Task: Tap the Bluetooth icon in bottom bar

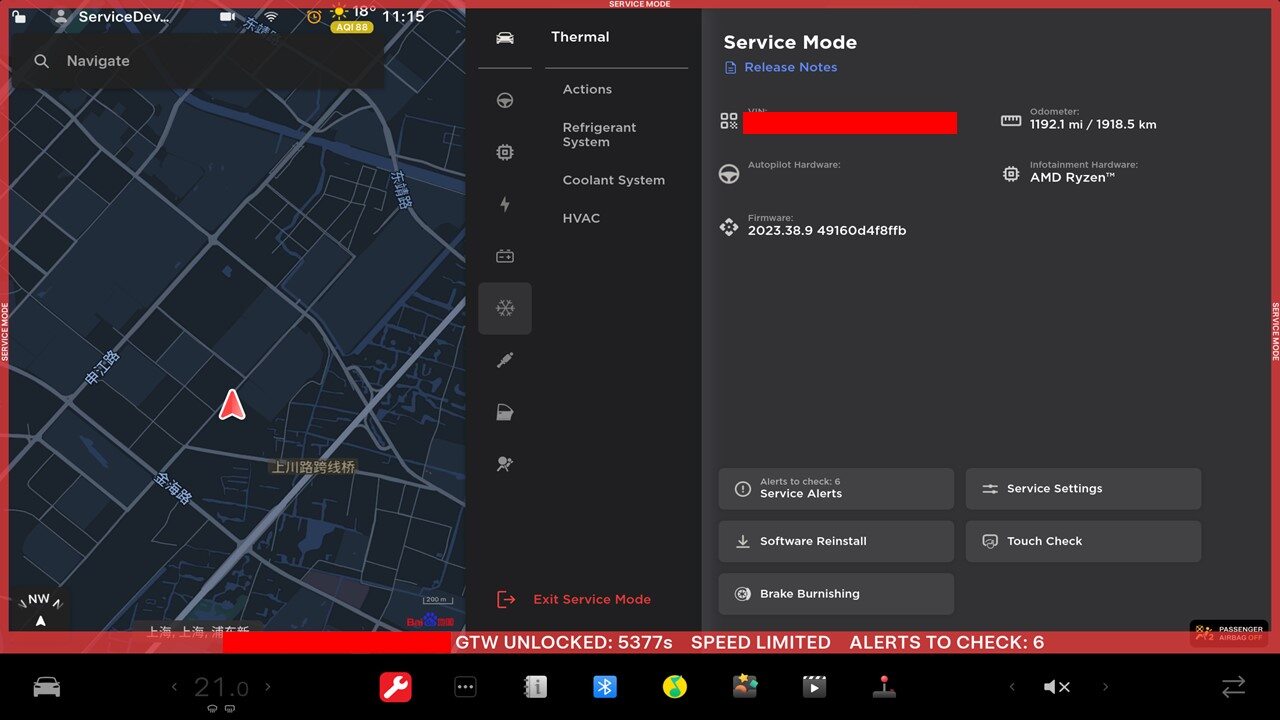Action: (605, 687)
